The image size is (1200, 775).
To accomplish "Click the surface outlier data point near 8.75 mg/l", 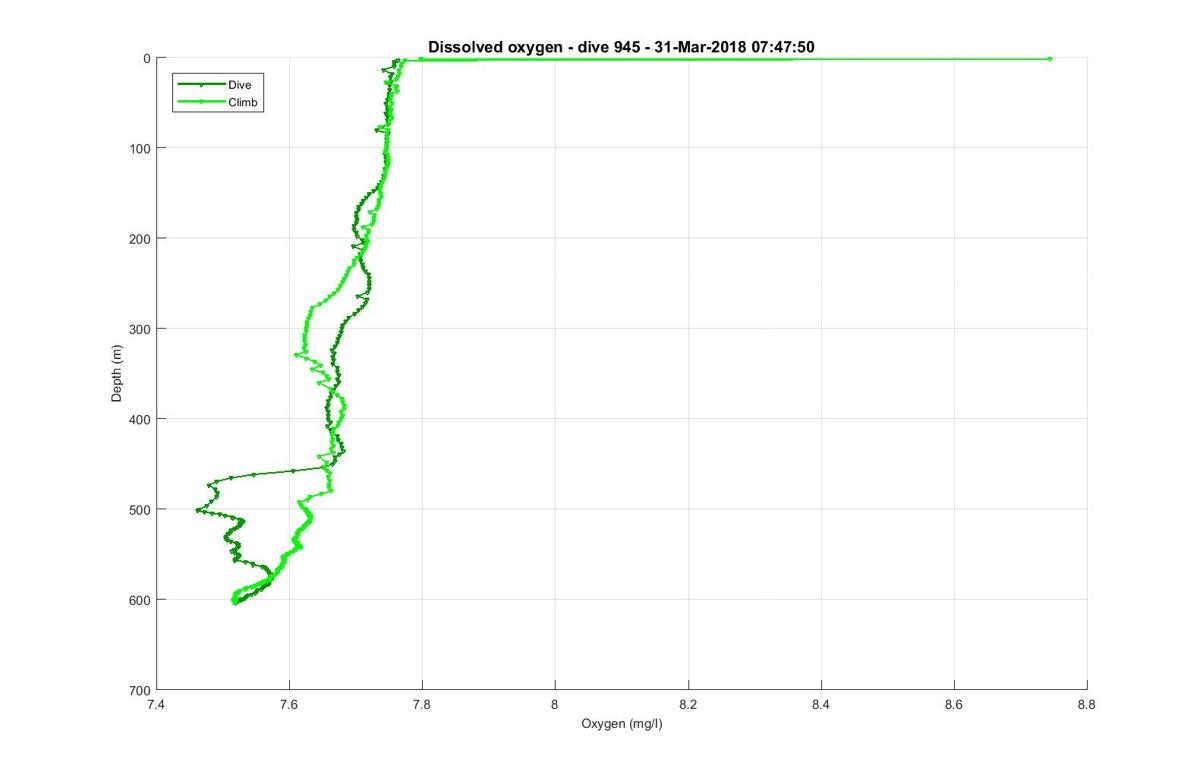I will click(1049, 59).
